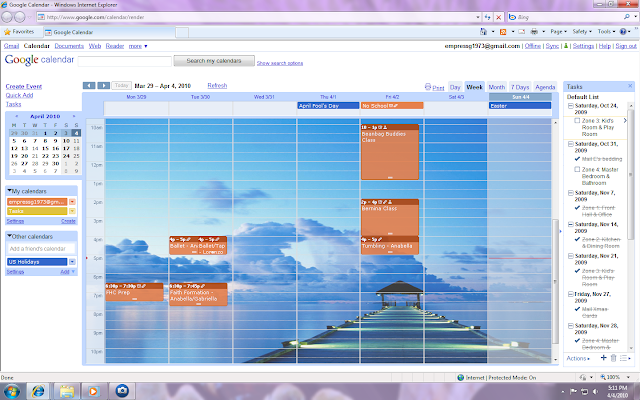Screen dimensions: 640x400
Task: Toggle the yellow Tasks calendar
Action: click(37, 211)
